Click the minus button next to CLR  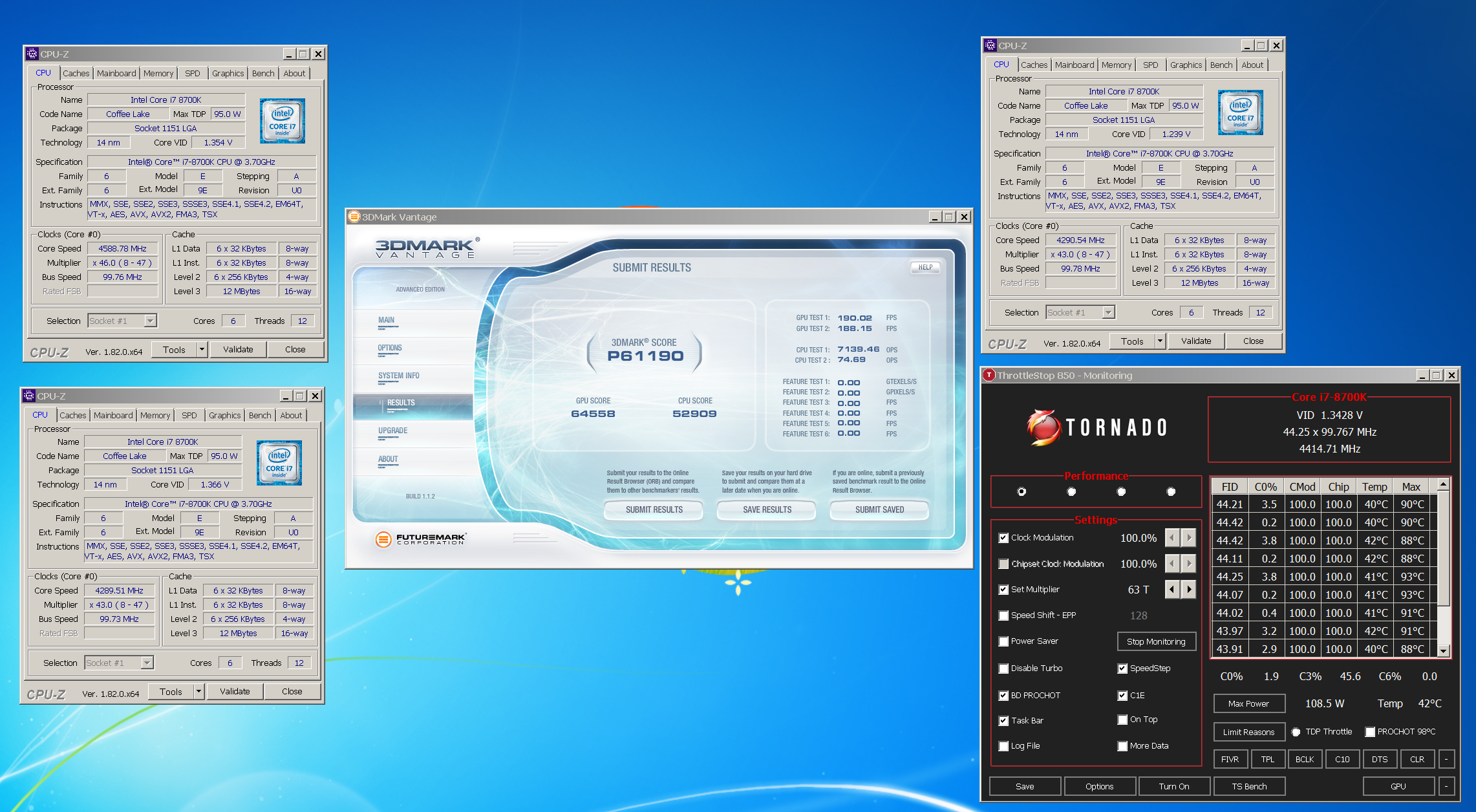1446,759
